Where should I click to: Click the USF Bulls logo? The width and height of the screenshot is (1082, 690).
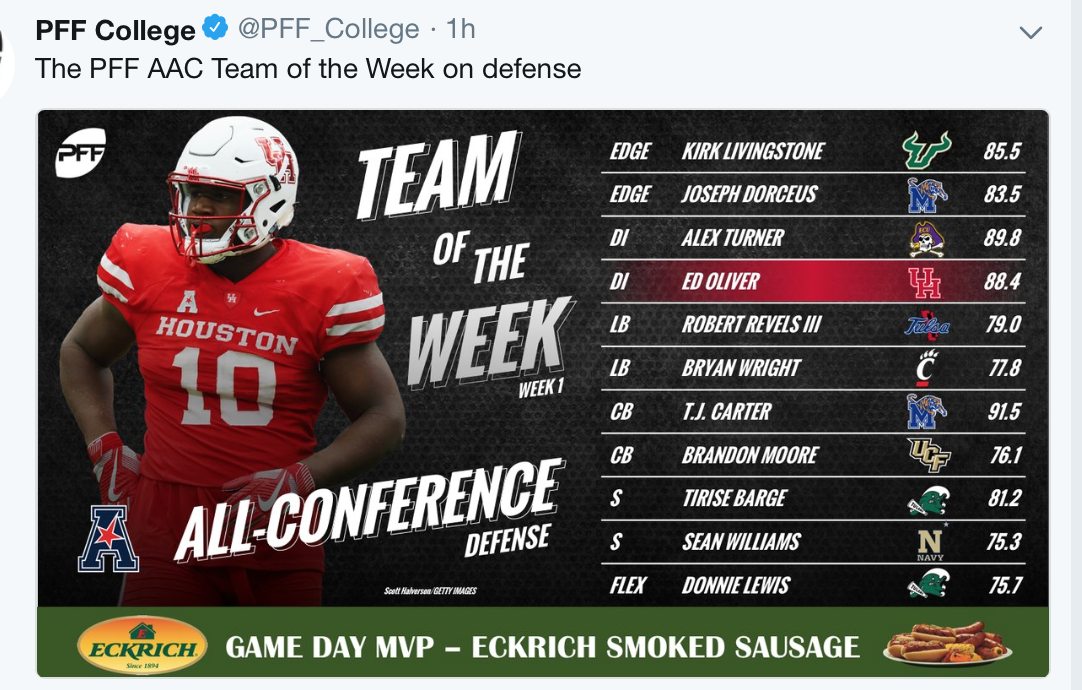tap(926, 150)
